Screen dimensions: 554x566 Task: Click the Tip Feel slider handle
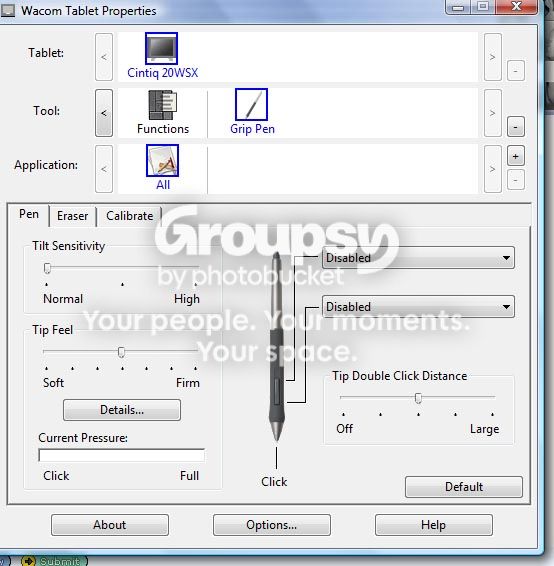click(x=122, y=352)
